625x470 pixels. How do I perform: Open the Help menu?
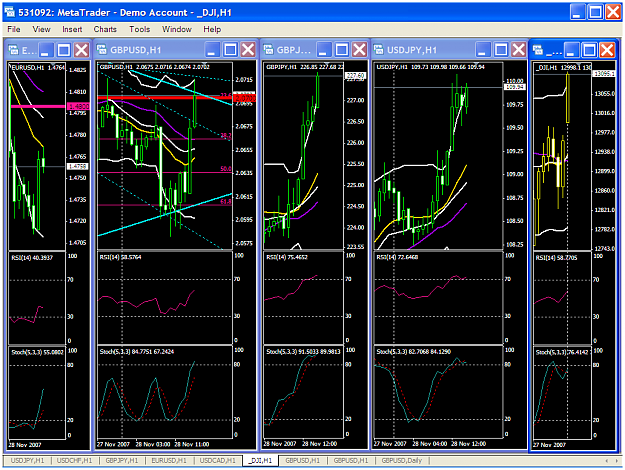[x=212, y=29]
